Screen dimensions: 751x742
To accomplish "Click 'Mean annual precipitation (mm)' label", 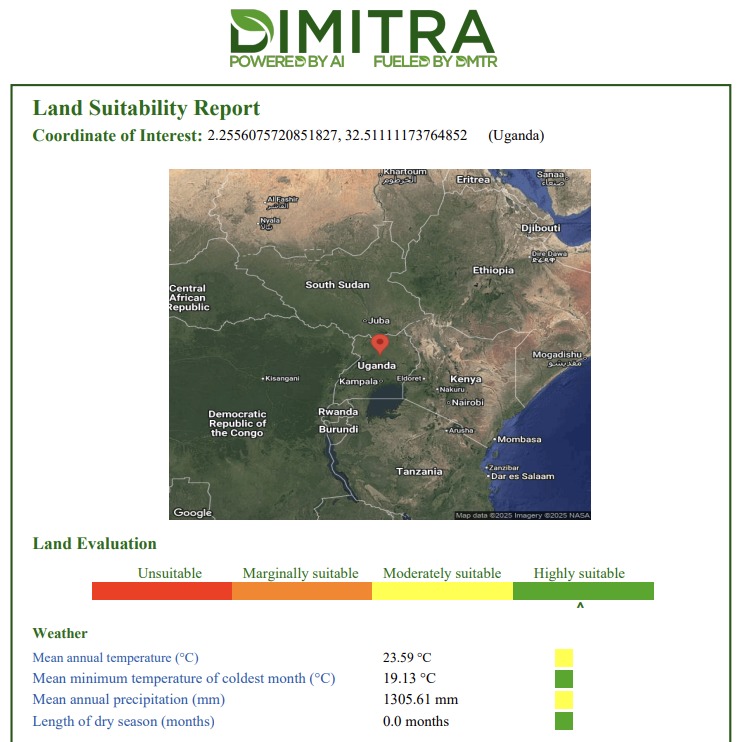I will [129, 700].
